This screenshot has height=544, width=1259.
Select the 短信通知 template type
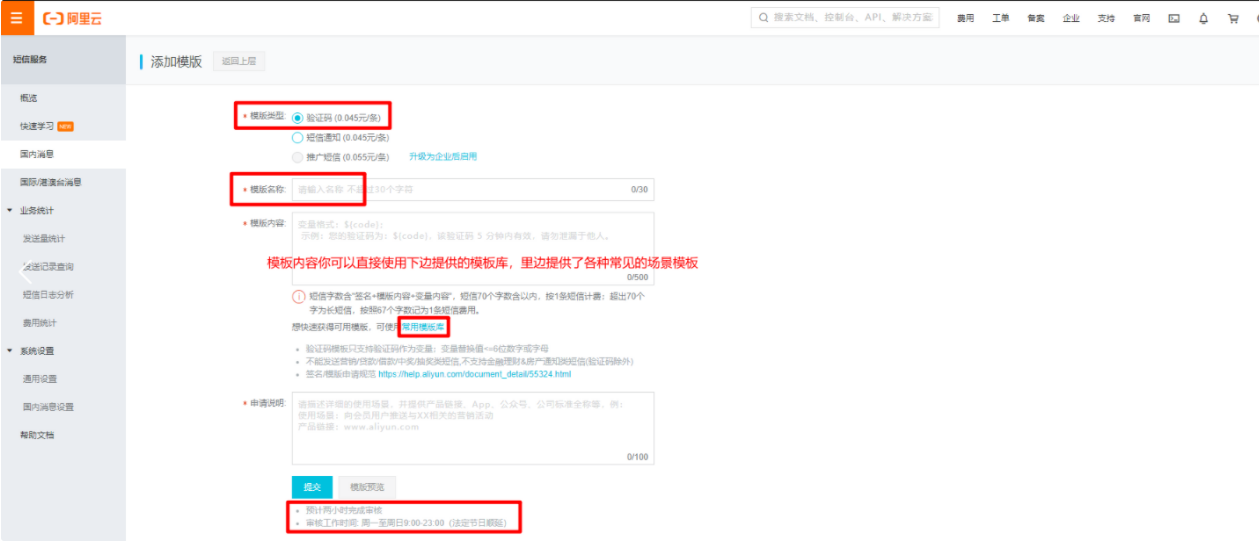click(x=297, y=138)
